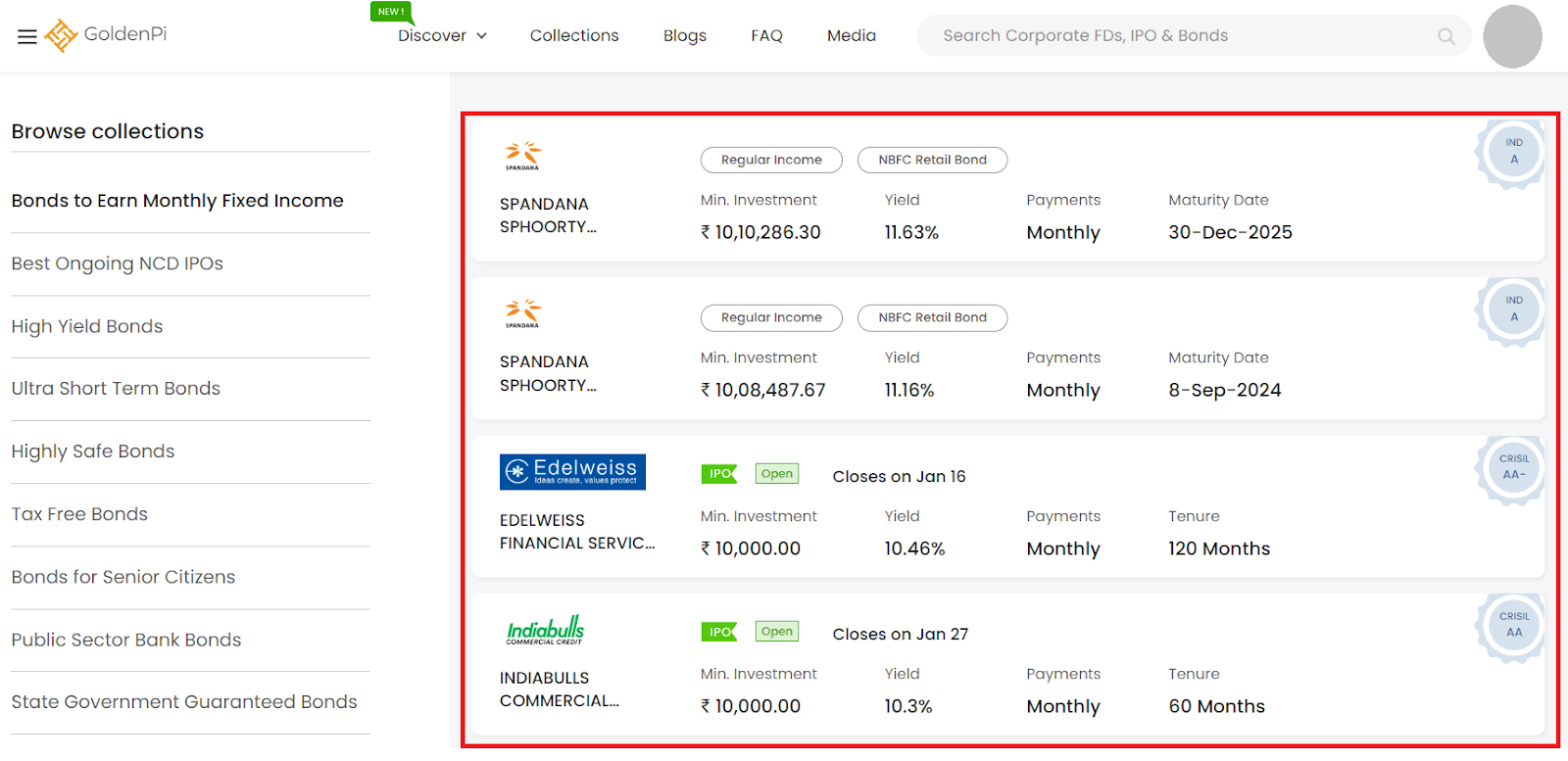Click the IPO tag on Indiabulls card
The width and height of the screenshot is (1568, 761).
click(719, 632)
